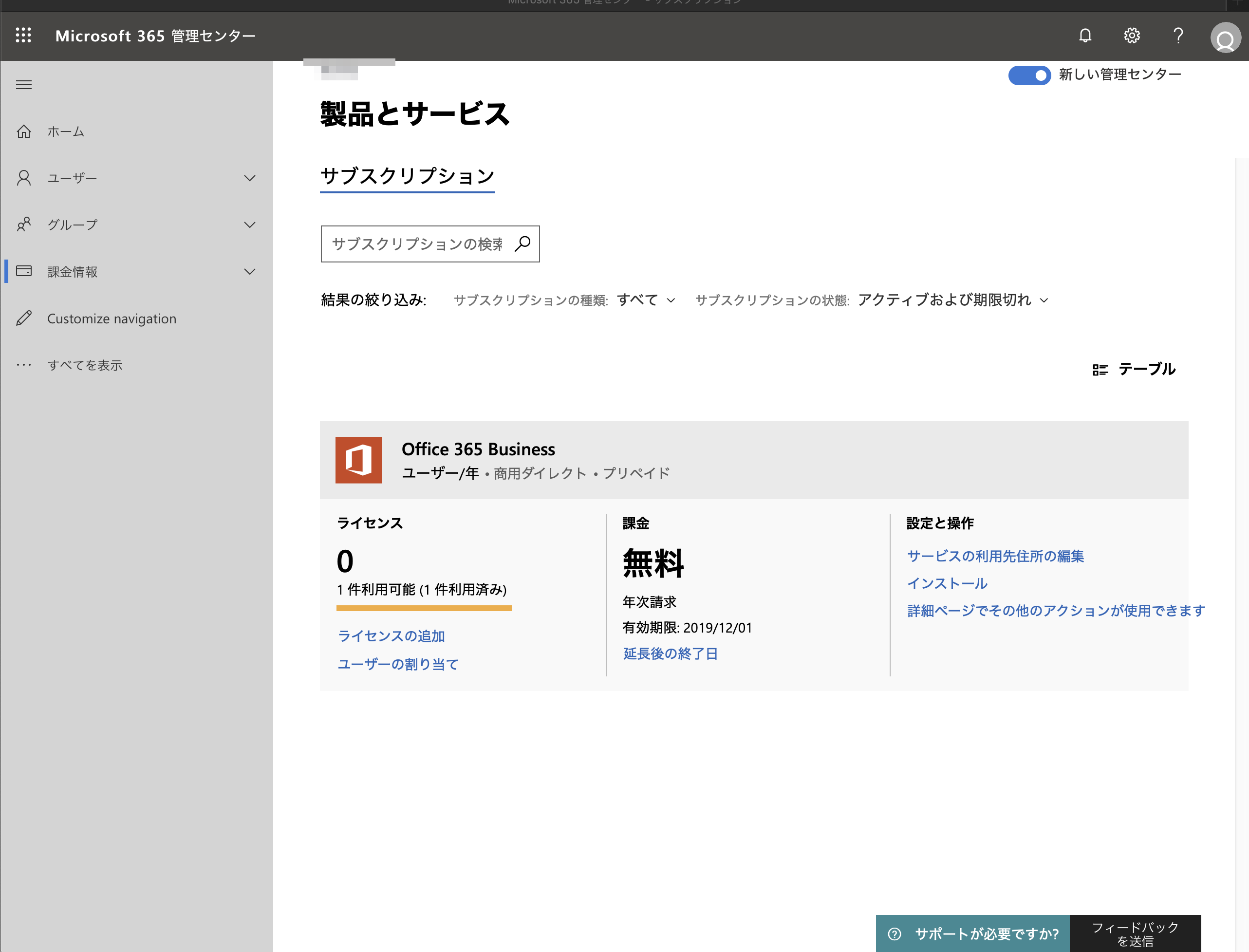Switch view with テーブル button

[1134, 370]
